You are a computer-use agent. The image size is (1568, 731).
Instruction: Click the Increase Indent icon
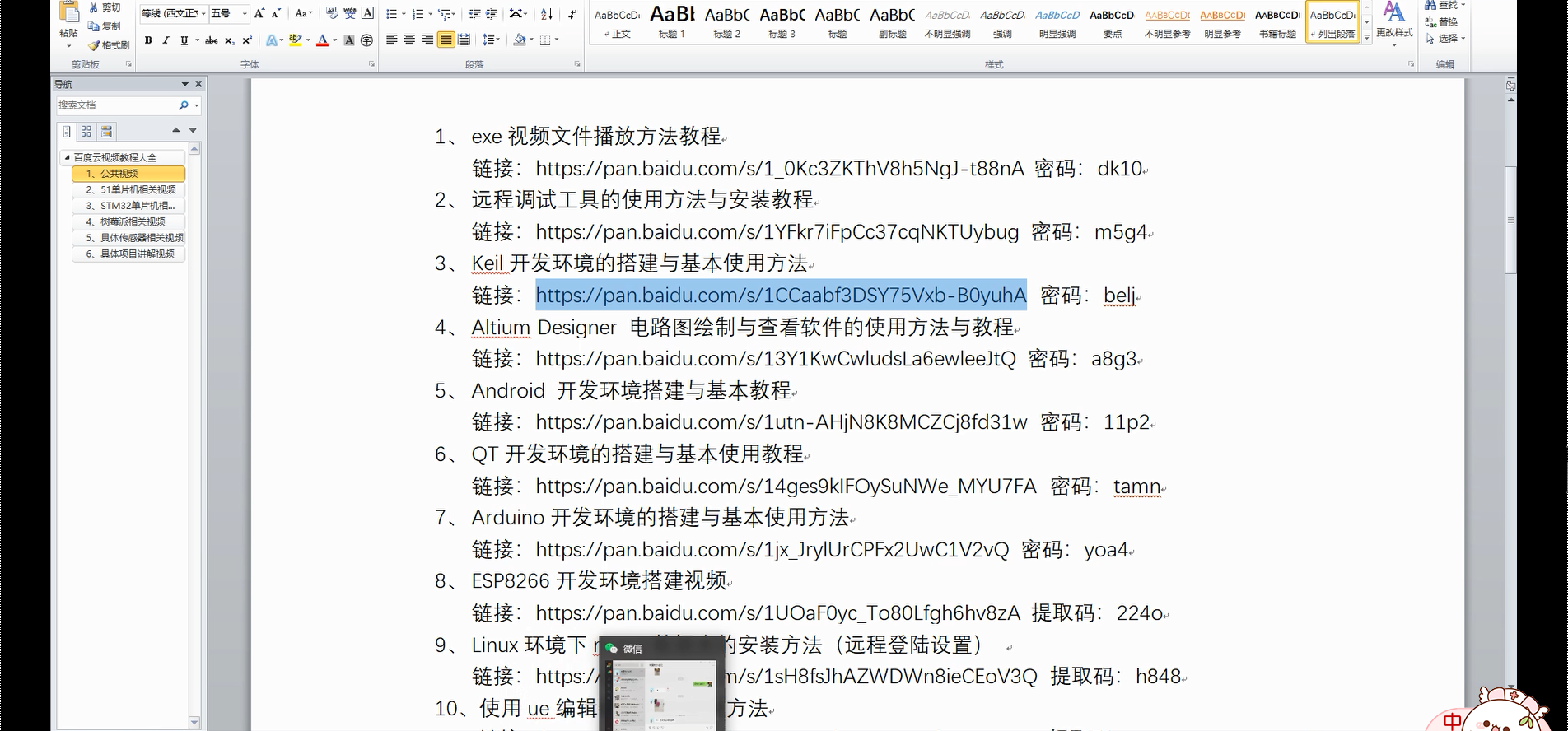click(492, 13)
